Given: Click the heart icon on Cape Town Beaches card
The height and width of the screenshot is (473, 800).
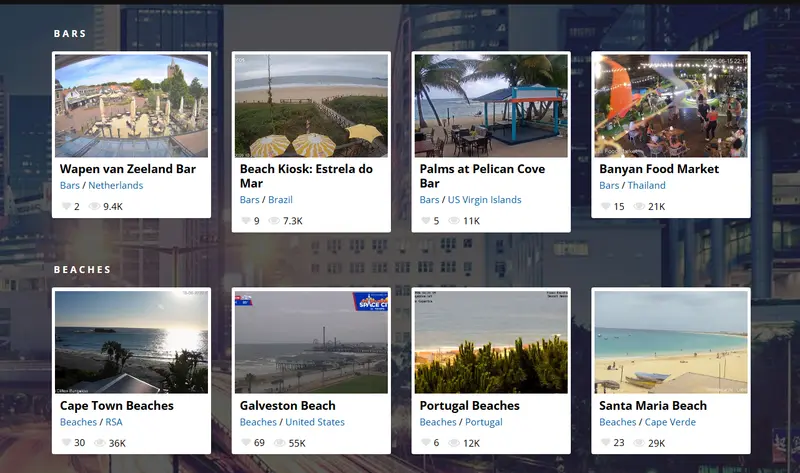Looking at the screenshot, I should tap(66, 442).
